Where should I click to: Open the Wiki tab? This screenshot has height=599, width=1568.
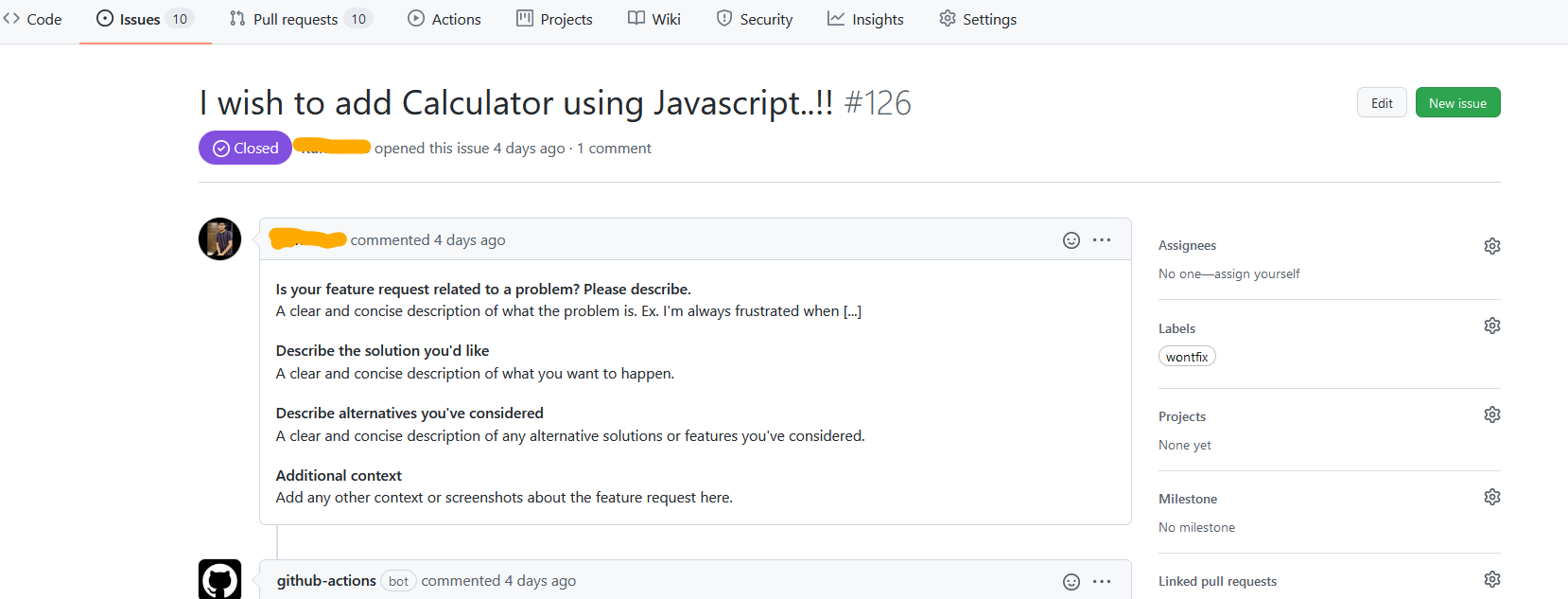tap(654, 19)
